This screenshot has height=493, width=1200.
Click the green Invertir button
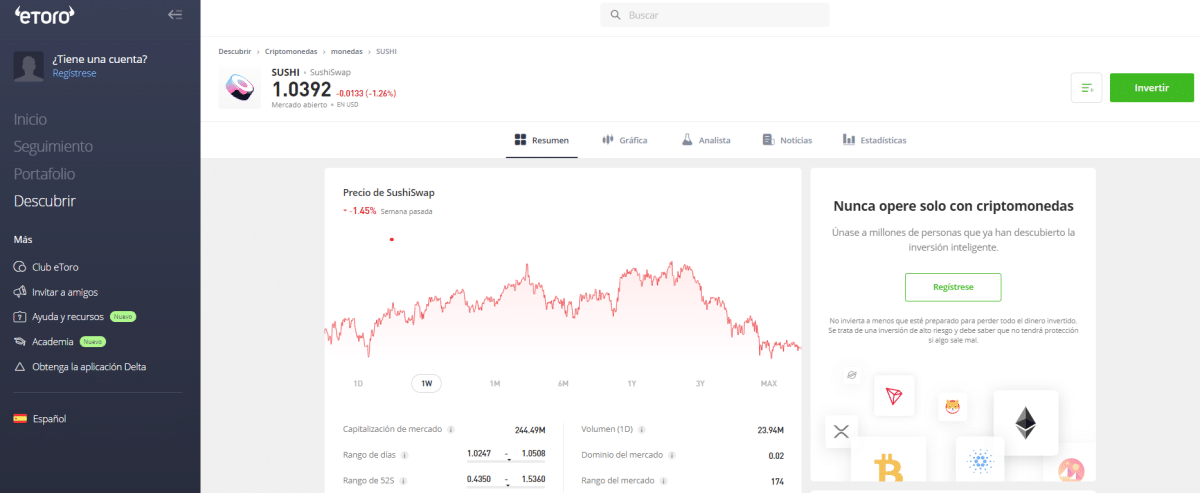1151,87
